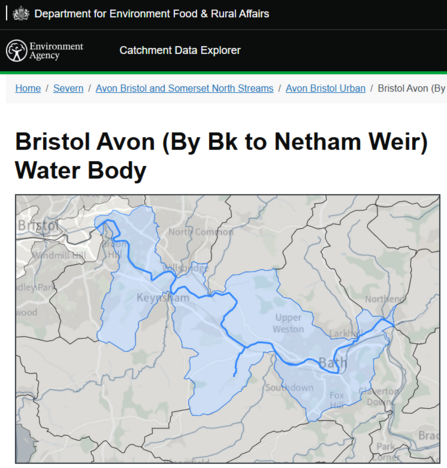Click the Environment Agency logo icon
Screen dimensions: 447x468
point(16,51)
